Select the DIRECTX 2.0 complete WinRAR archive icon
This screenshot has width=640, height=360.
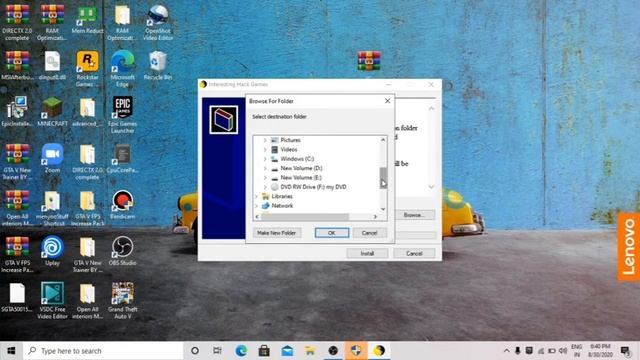[17, 16]
